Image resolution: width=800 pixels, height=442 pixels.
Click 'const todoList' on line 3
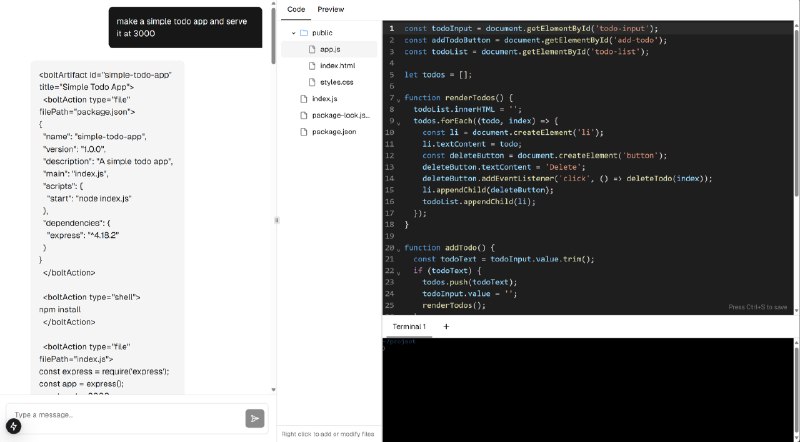pos(436,52)
